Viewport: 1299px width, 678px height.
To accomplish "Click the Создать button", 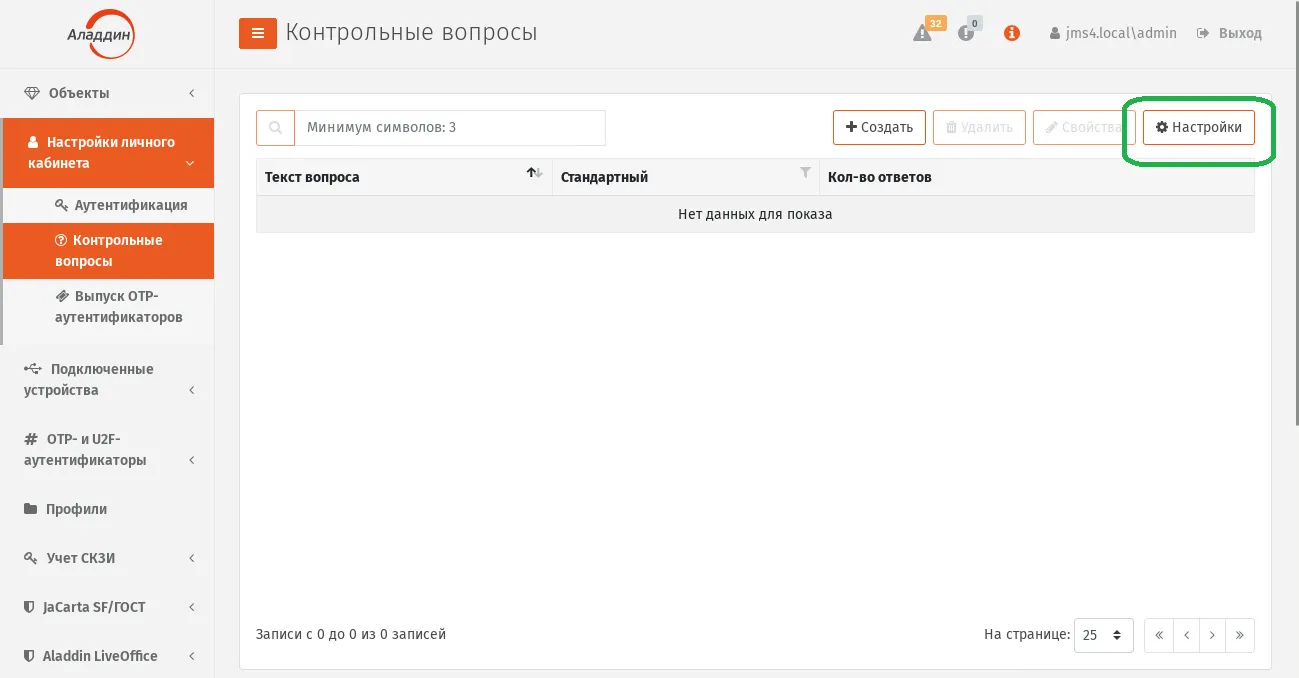I will 879,127.
